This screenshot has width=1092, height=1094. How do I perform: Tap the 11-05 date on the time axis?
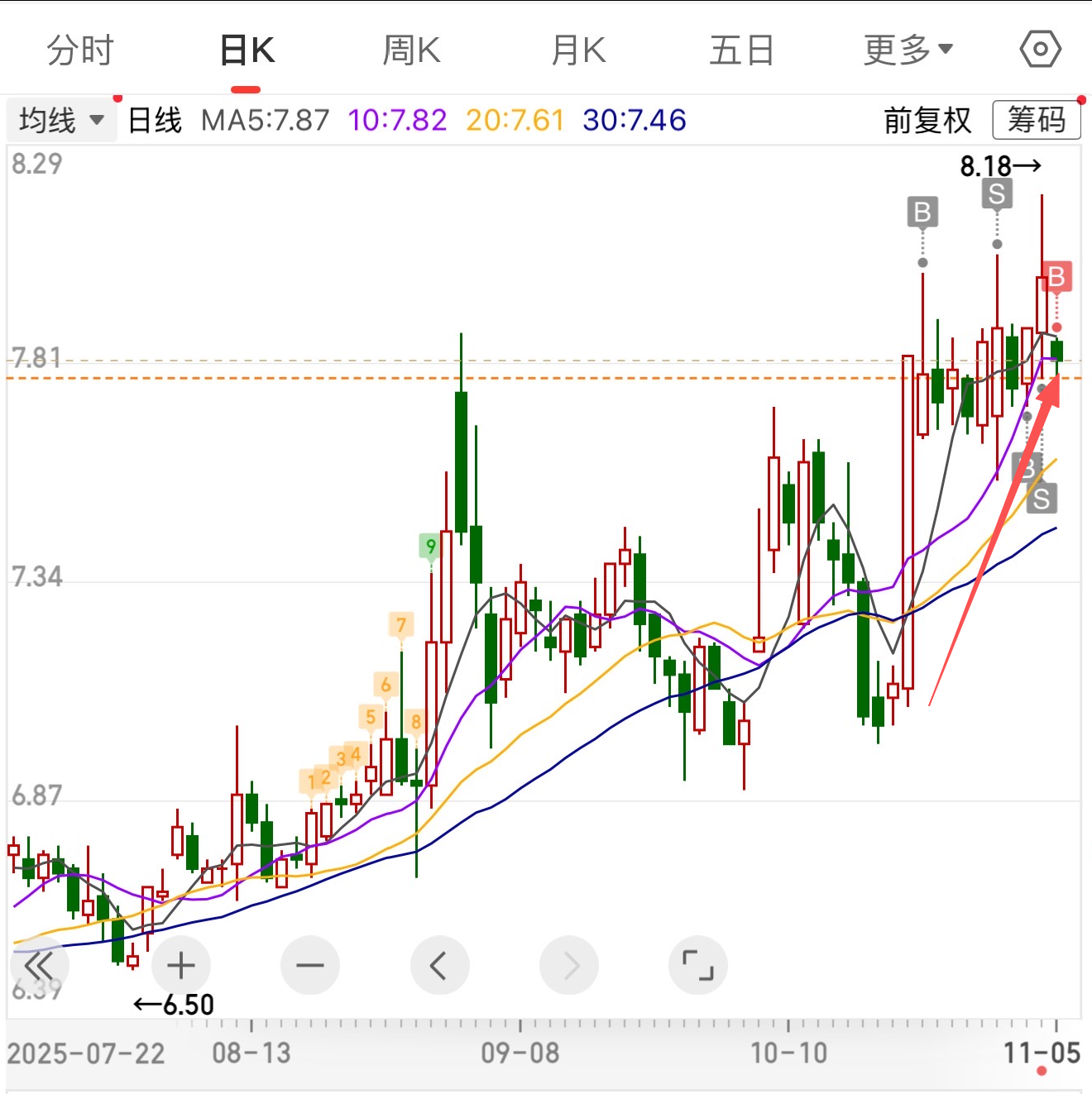(1042, 1053)
